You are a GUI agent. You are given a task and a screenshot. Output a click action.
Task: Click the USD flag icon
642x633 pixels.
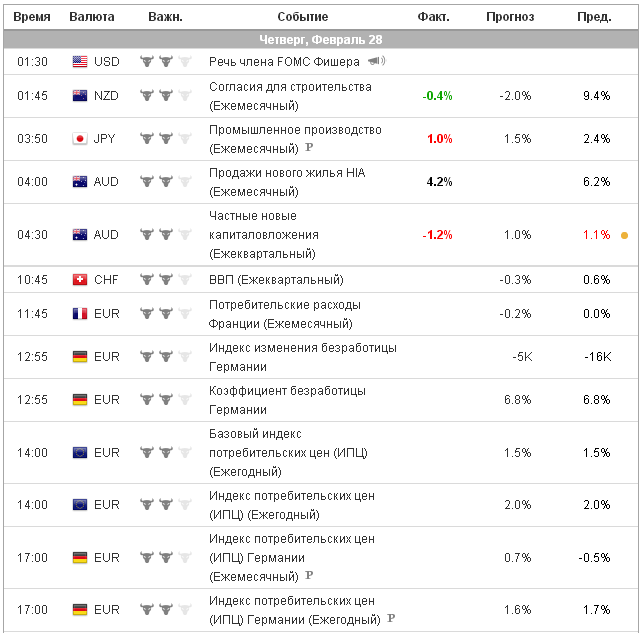[80, 62]
